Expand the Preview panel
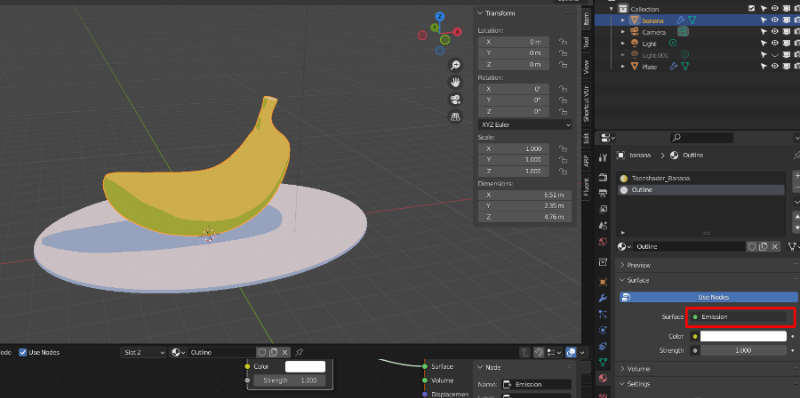Screen dimensions: 800x398 (638, 265)
